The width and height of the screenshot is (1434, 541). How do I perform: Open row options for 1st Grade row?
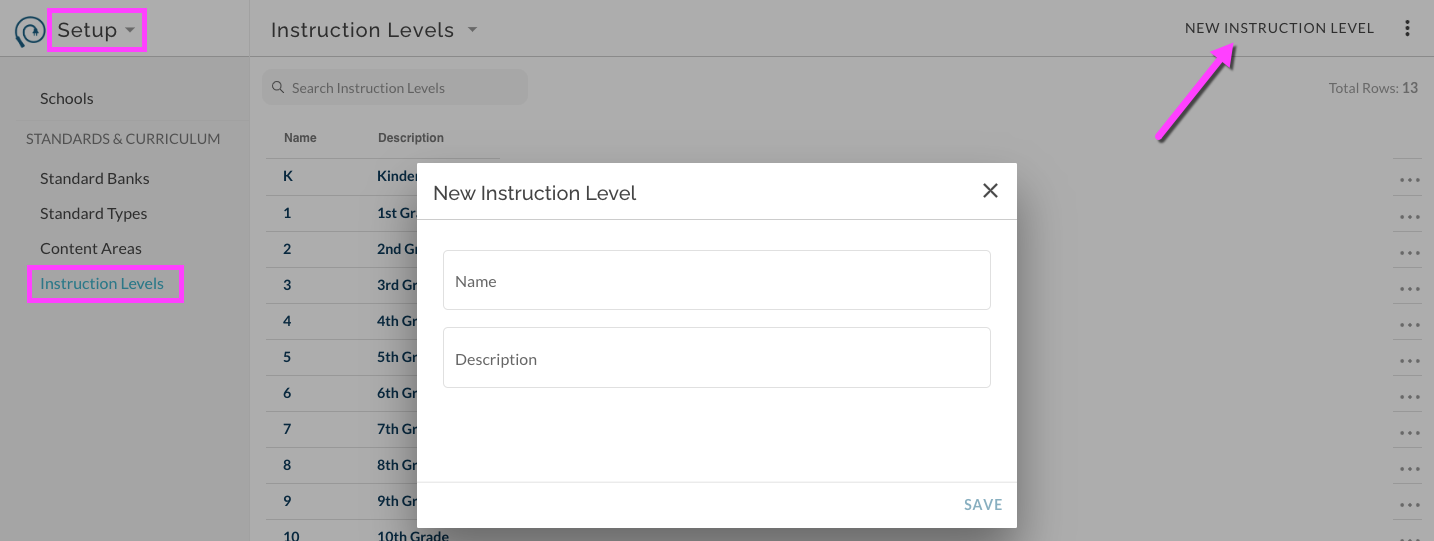pos(1410,216)
